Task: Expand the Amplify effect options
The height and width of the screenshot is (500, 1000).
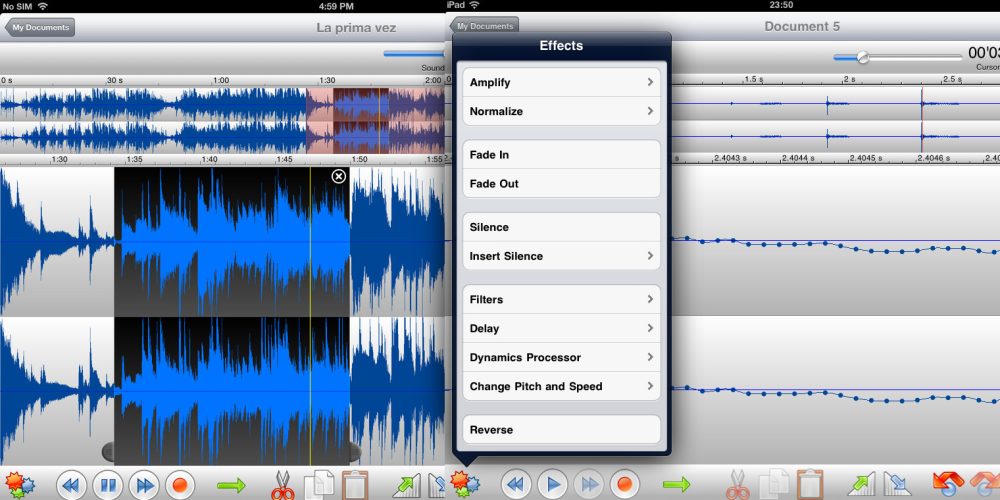Action: click(560, 82)
